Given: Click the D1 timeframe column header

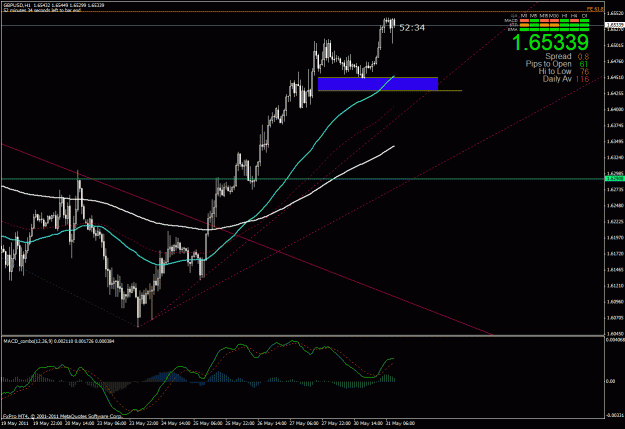Looking at the screenshot, I should [x=584, y=16].
